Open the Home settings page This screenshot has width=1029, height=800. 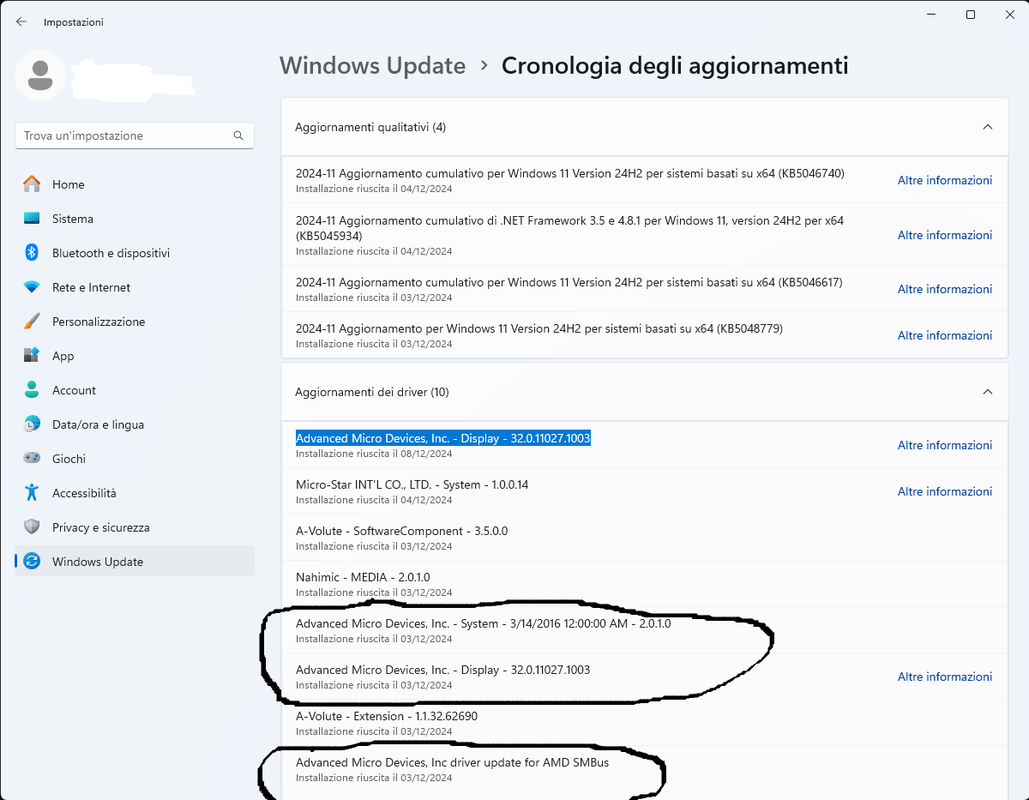[x=134, y=184]
